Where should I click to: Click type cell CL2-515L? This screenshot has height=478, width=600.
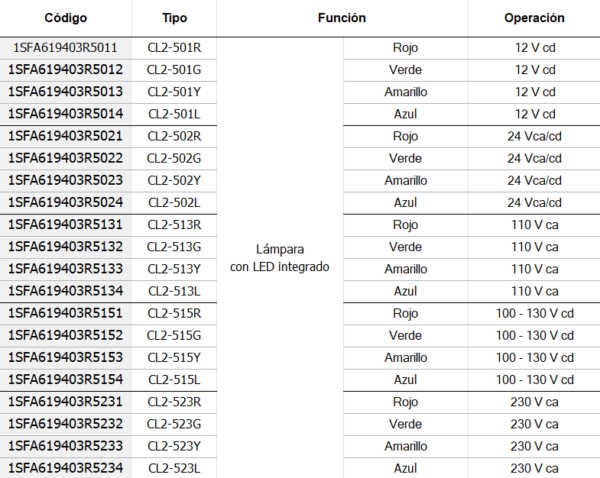(x=174, y=379)
